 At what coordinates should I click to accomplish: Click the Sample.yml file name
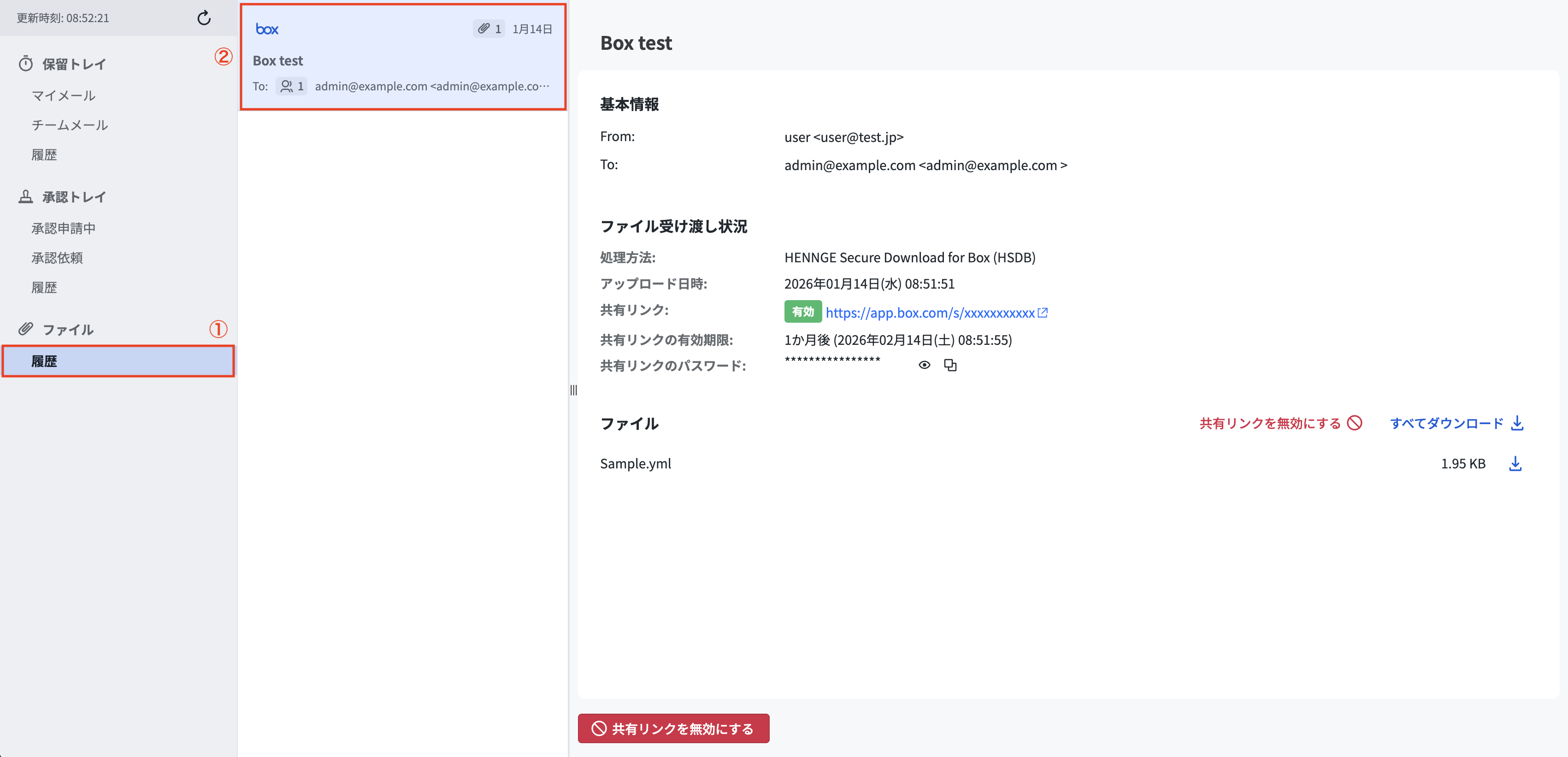click(x=636, y=463)
